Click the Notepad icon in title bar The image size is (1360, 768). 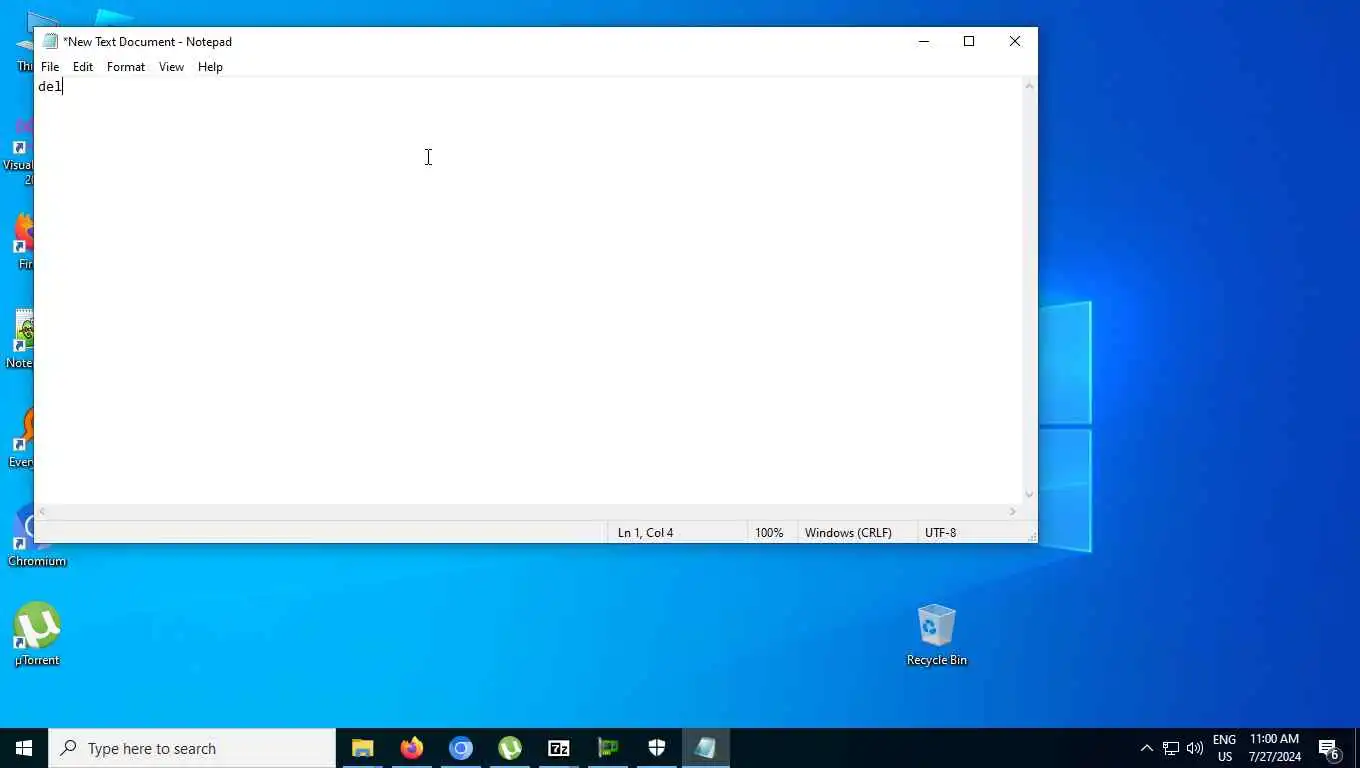click(50, 41)
